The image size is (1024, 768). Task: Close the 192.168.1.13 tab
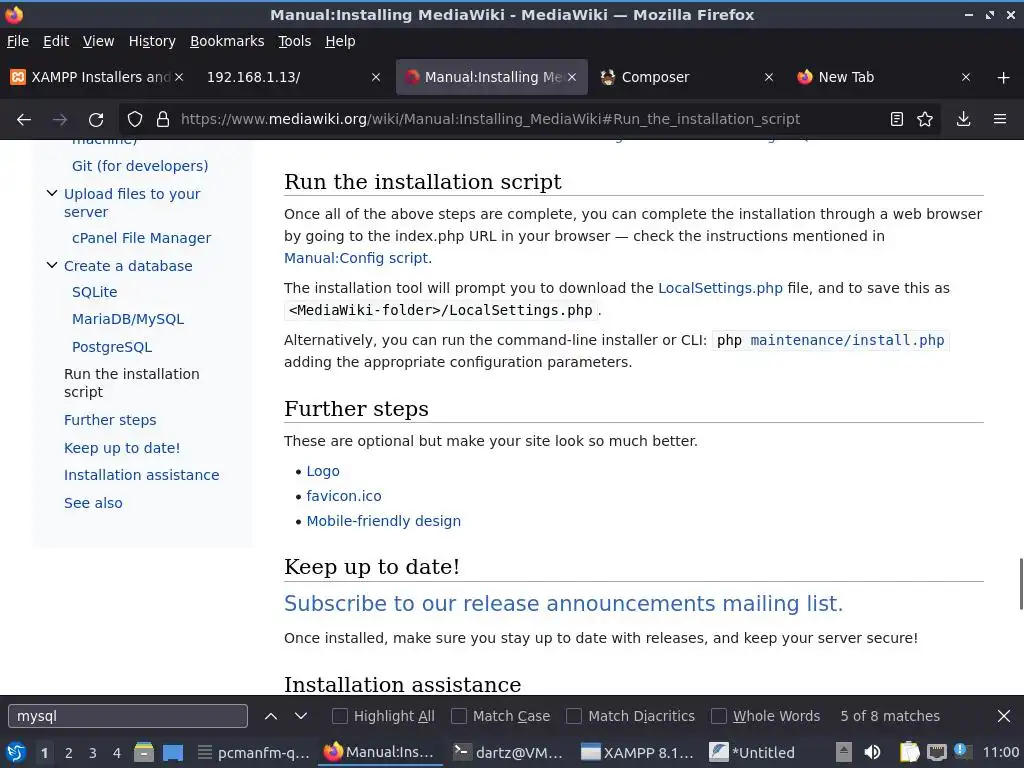(x=376, y=77)
